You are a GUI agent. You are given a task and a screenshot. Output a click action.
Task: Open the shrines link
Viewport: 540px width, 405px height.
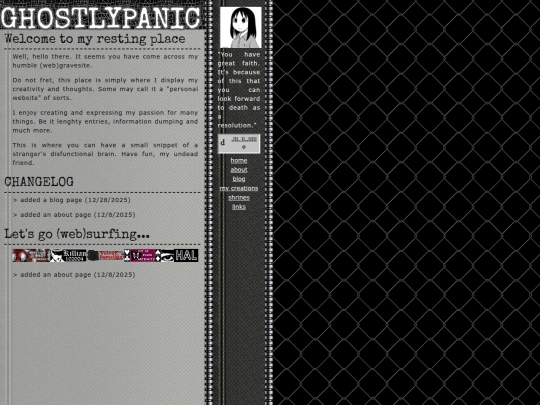tap(239, 198)
